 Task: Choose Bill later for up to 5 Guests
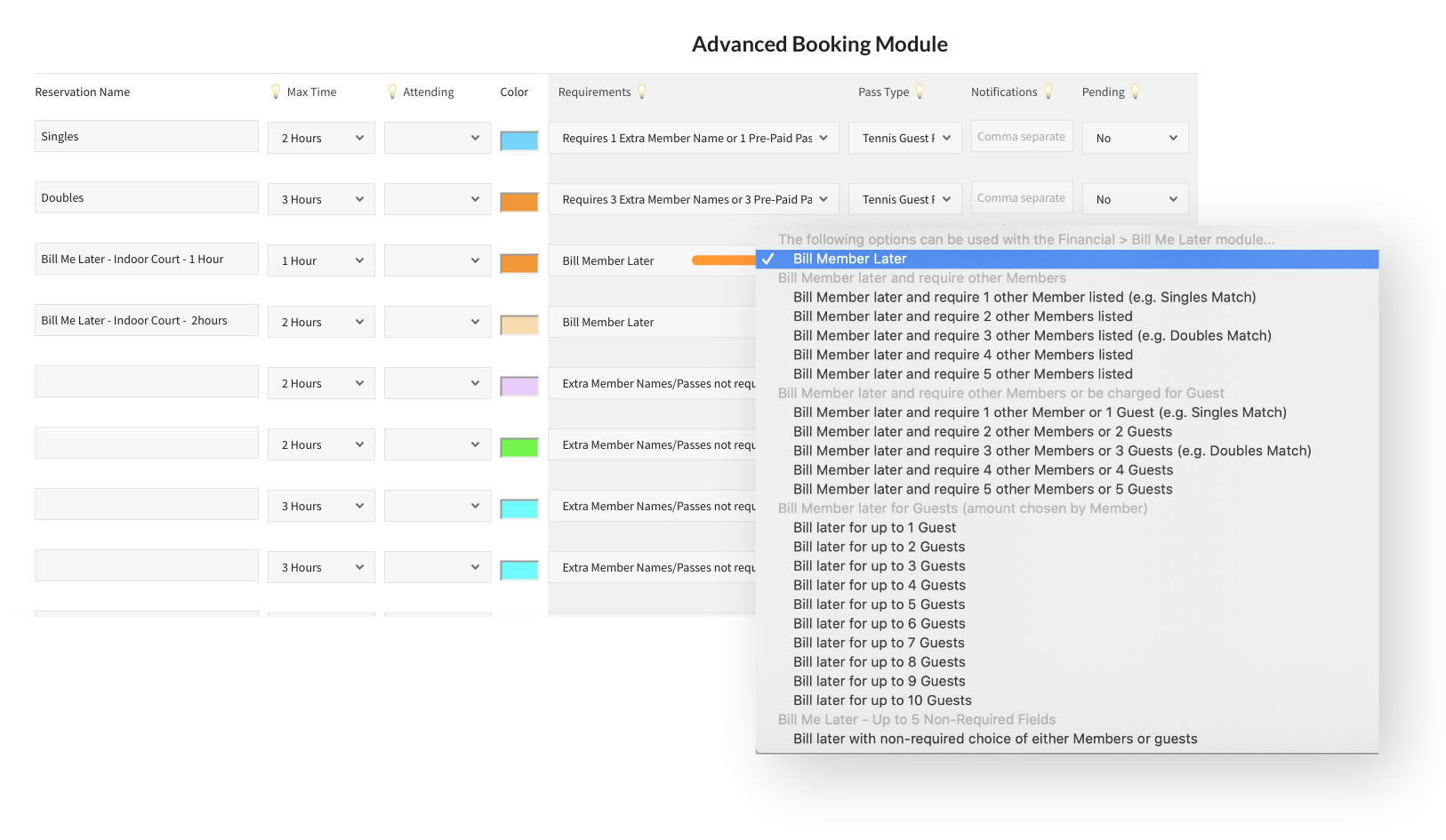pos(879,604)
